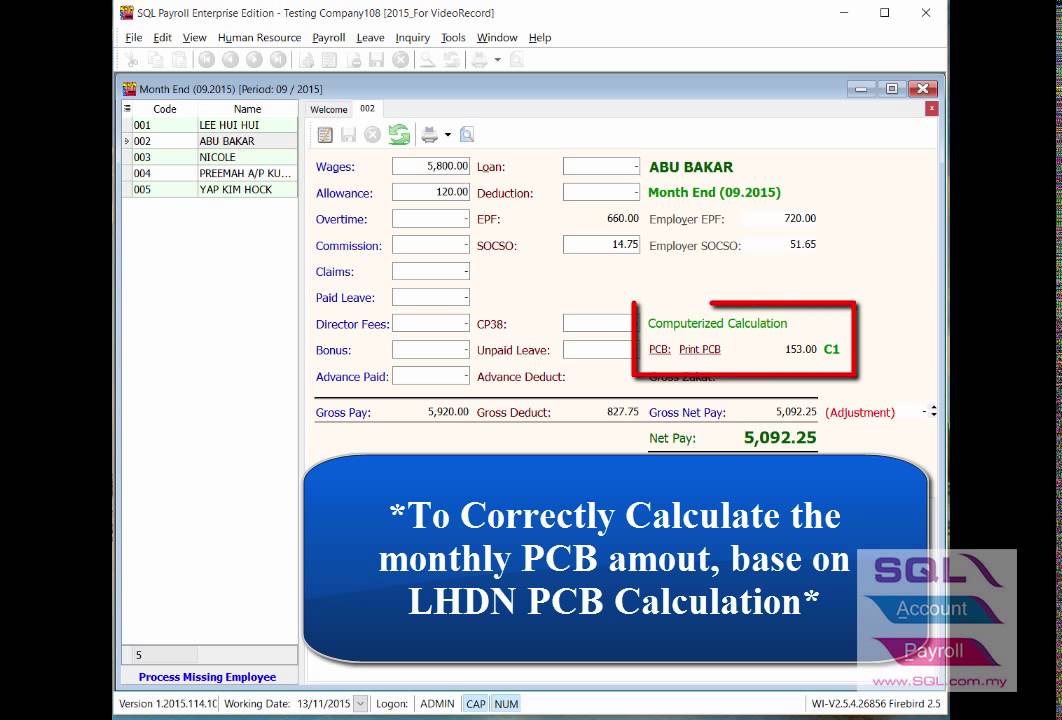The height and width of the screenshot is (720, 1062).
Task: Click the grey Cancel icon in the payslip toolbar
Action: [x=372, y=135]
